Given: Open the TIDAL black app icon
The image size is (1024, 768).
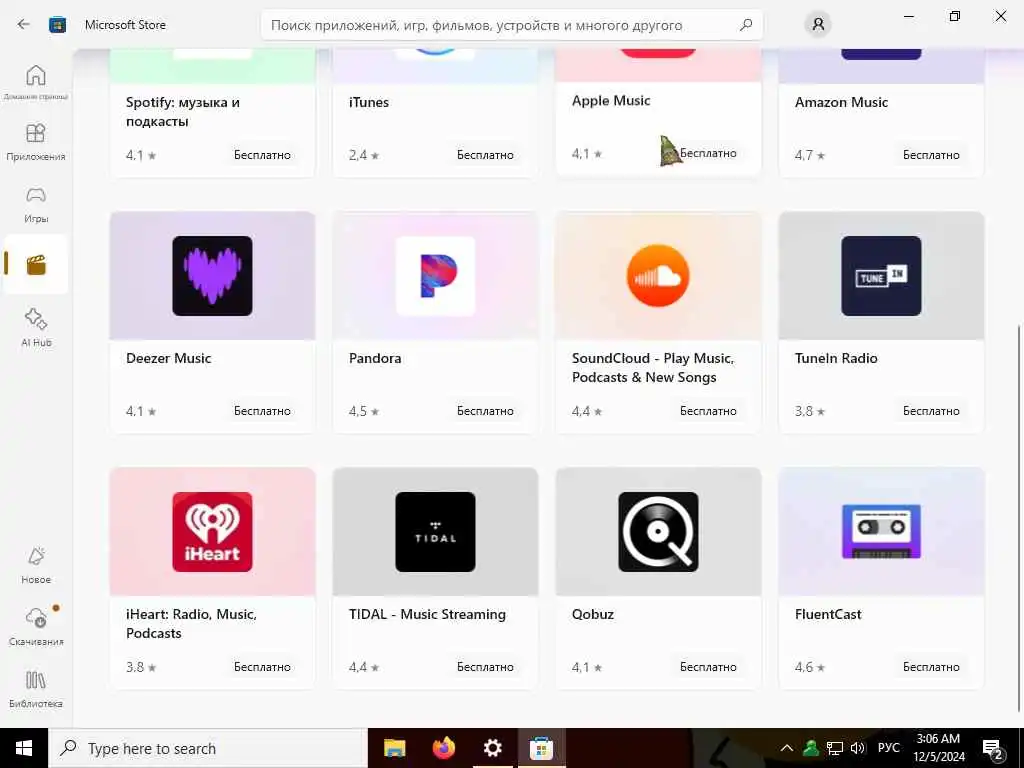Looking at the screenshot, I should 436,532.
